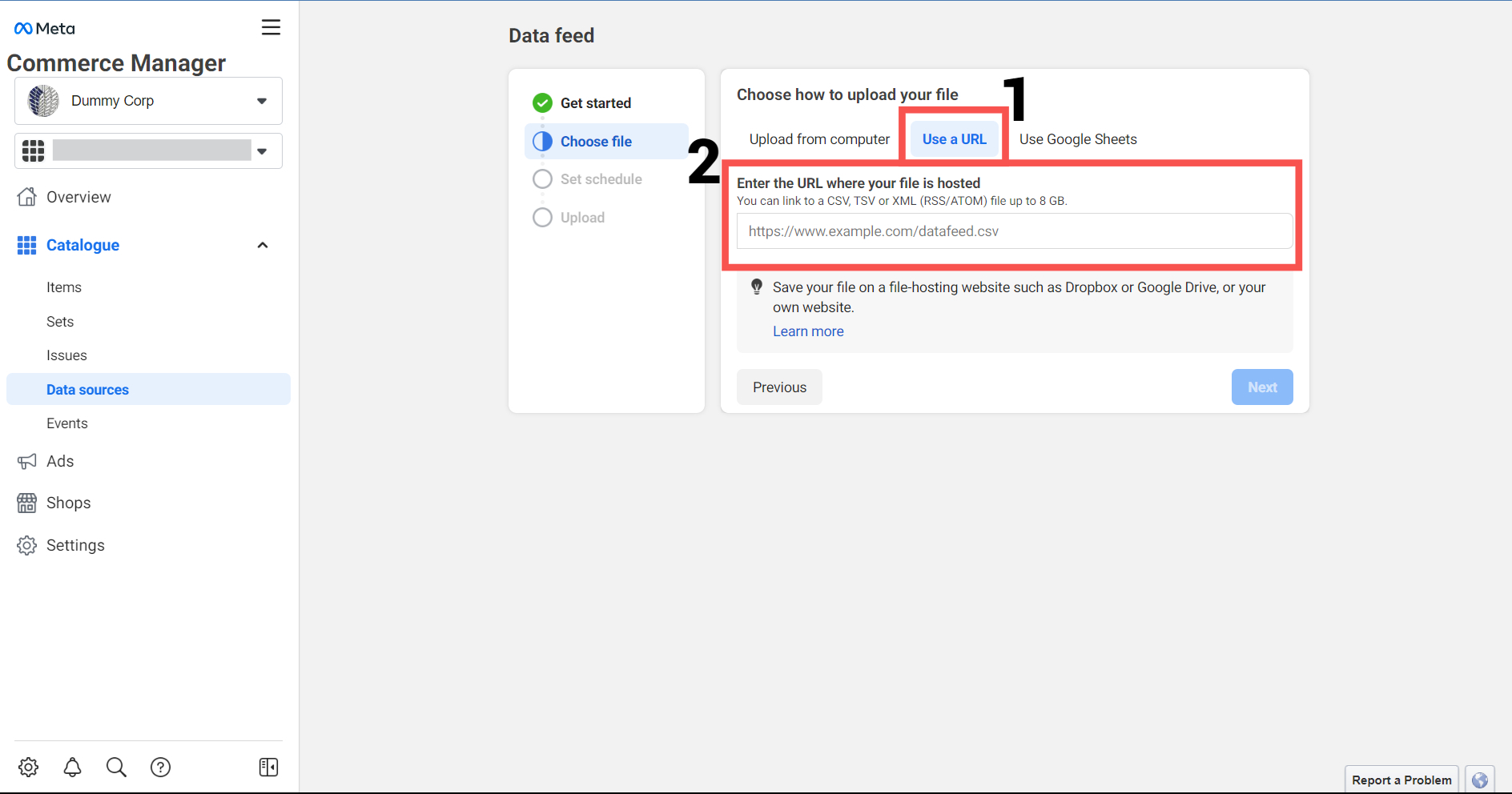Click the globe icon beside Report a Problem

[x=1479, y=780]
